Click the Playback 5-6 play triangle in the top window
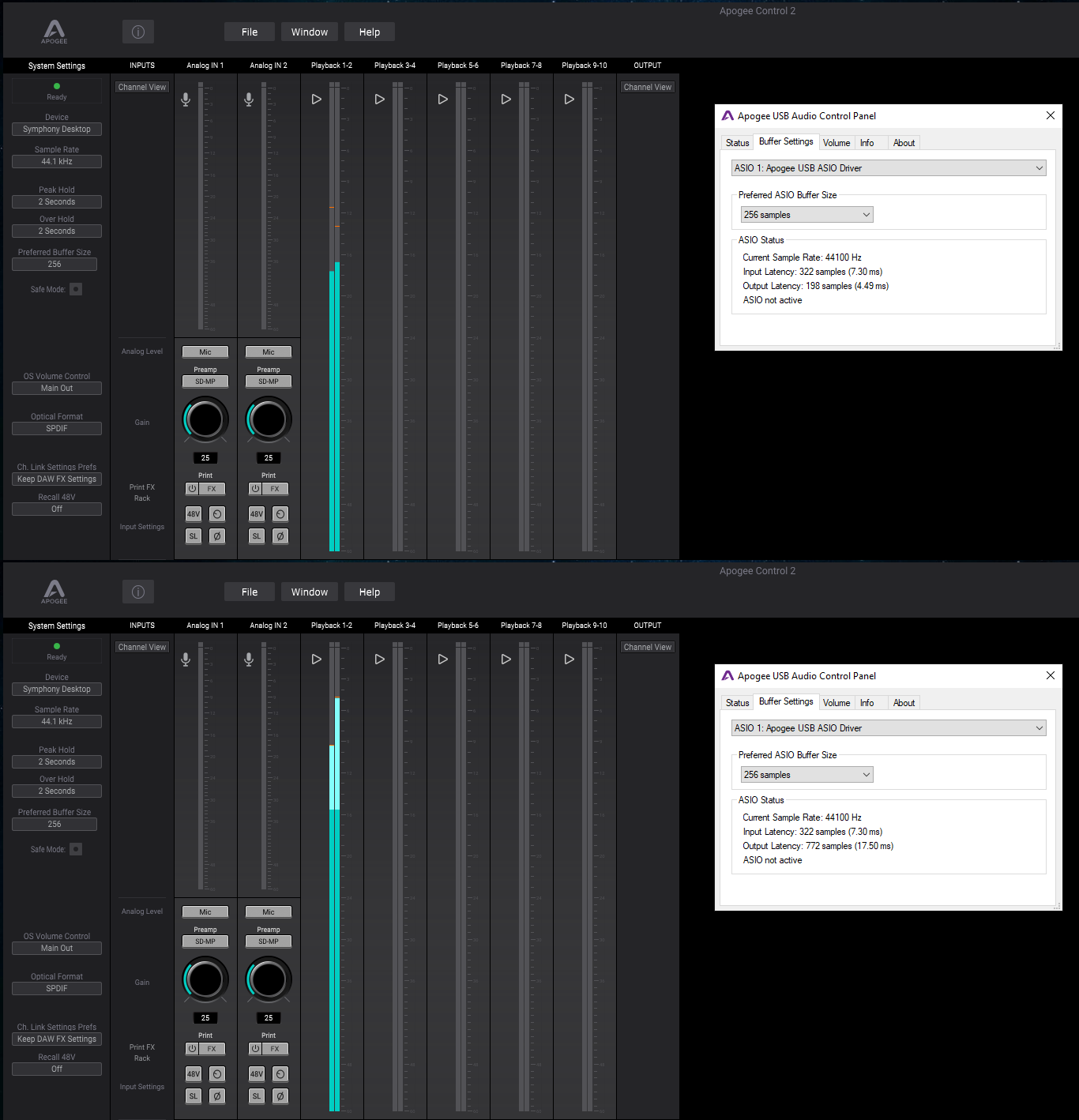1079x1120 pixels. (443, 100)
